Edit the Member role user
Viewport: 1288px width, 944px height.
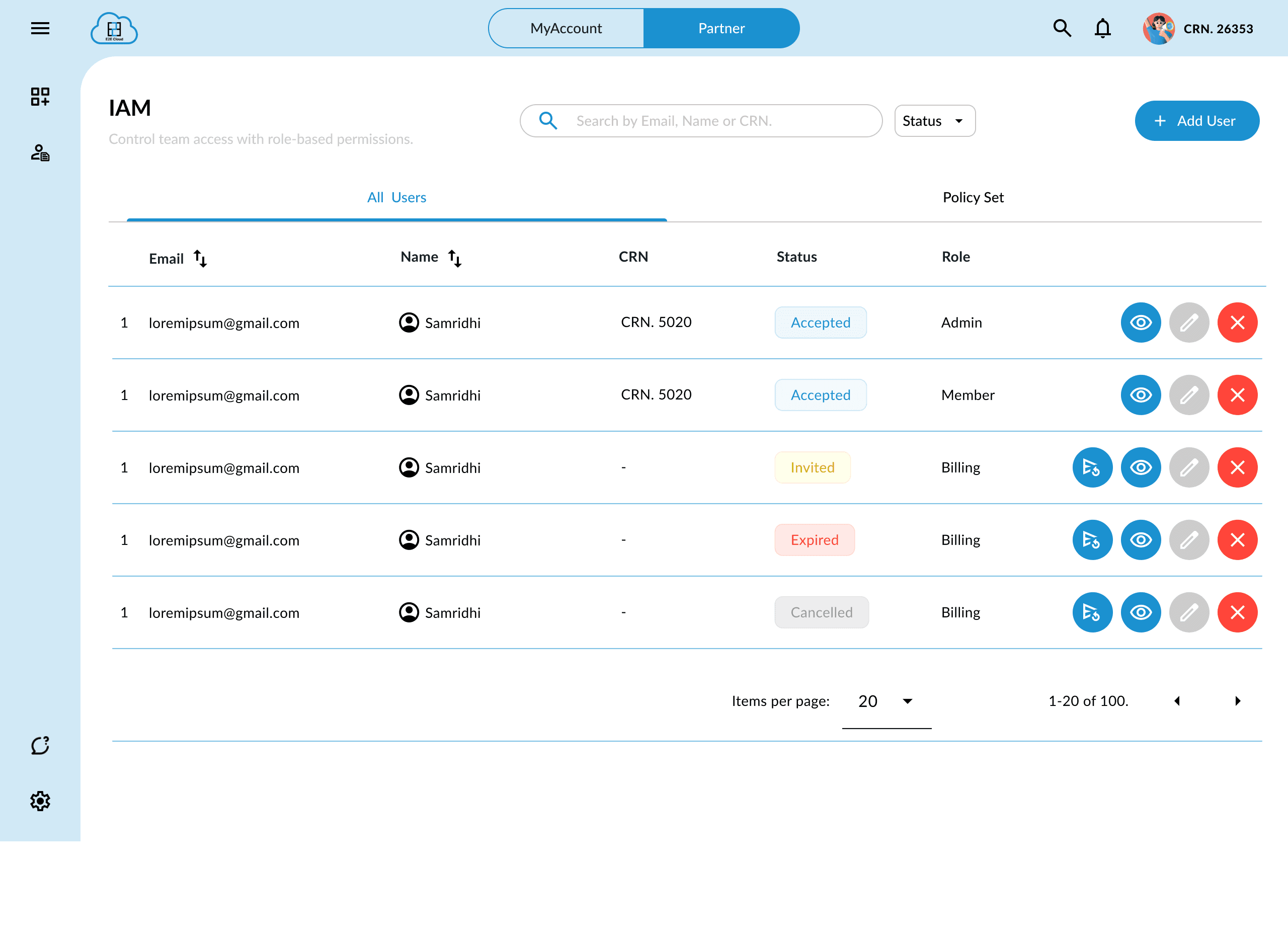tap(1188, 395)
